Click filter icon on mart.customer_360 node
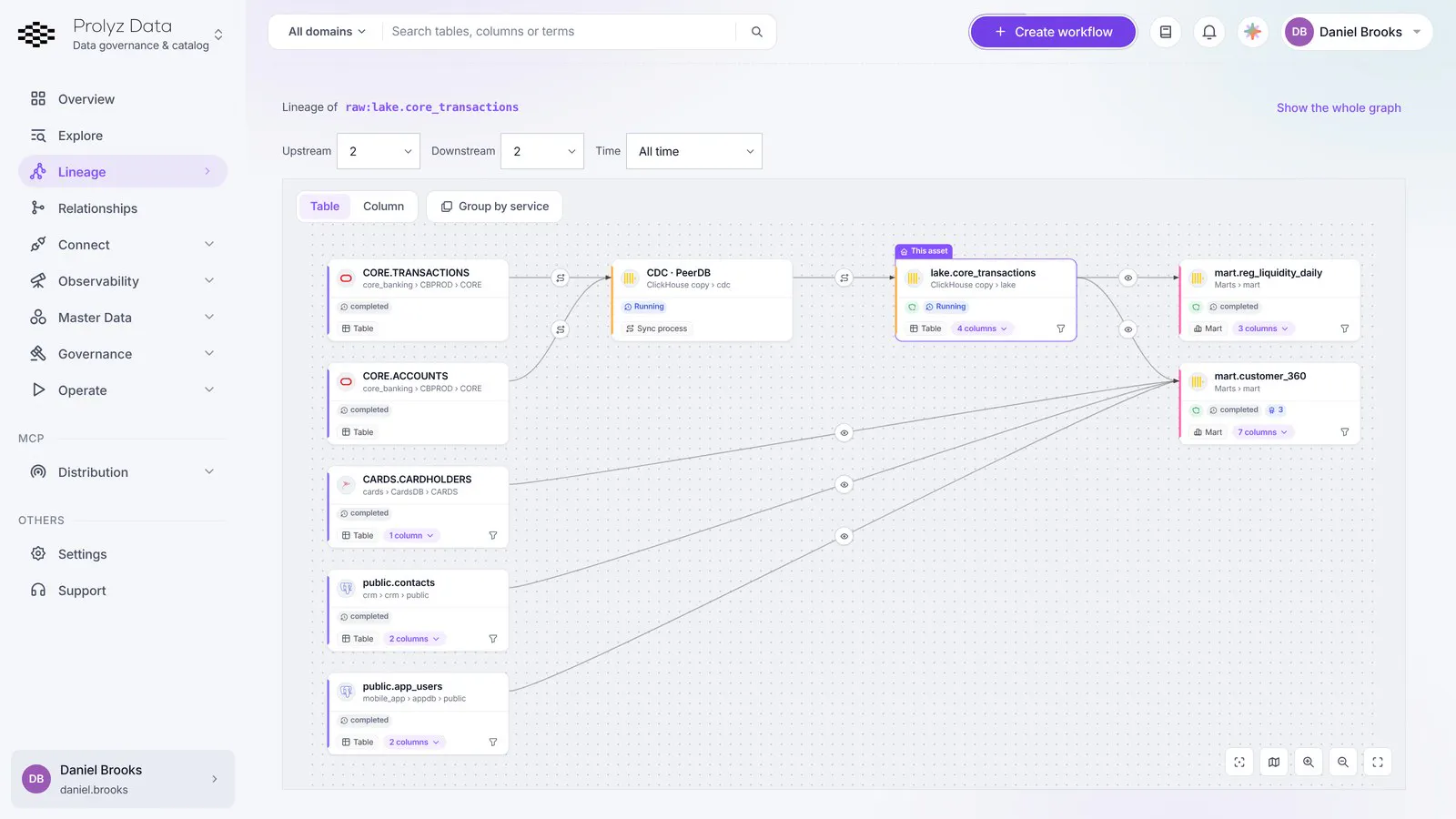Viewport: 1456px width, 819px height. (1345, 432)
